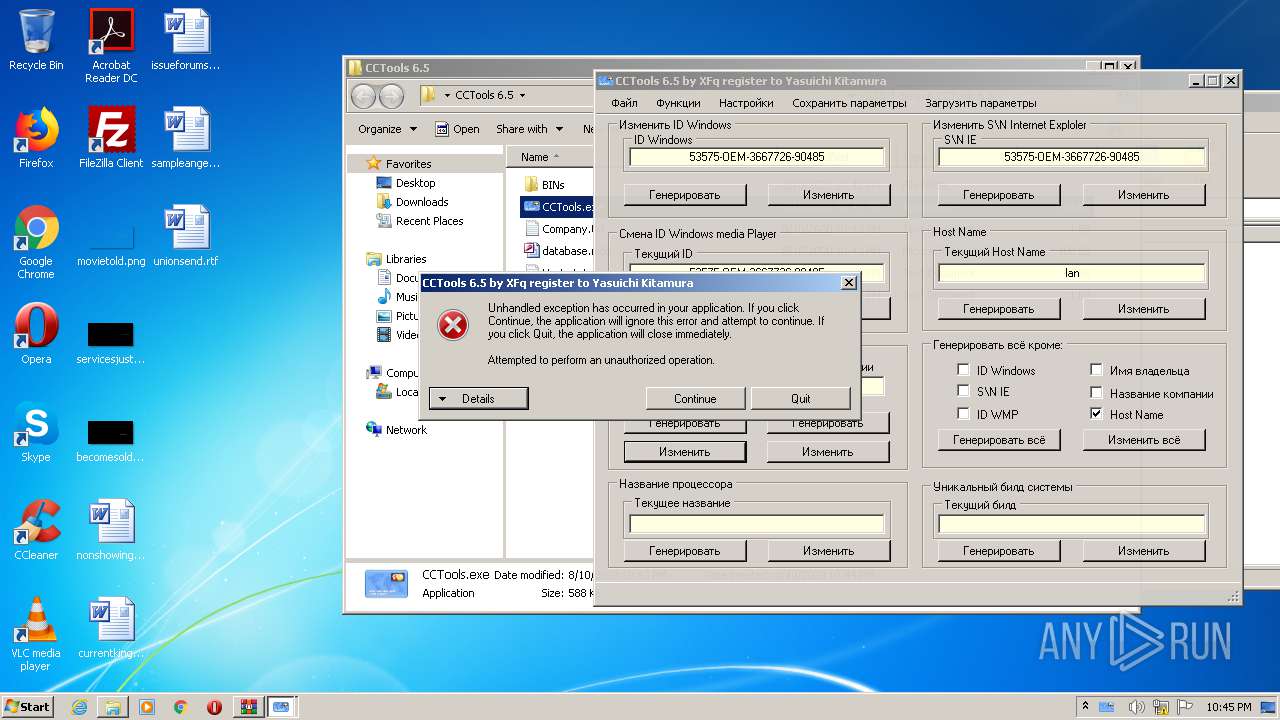
Task: Open Файл menu
Action: (x=624, y=103)
